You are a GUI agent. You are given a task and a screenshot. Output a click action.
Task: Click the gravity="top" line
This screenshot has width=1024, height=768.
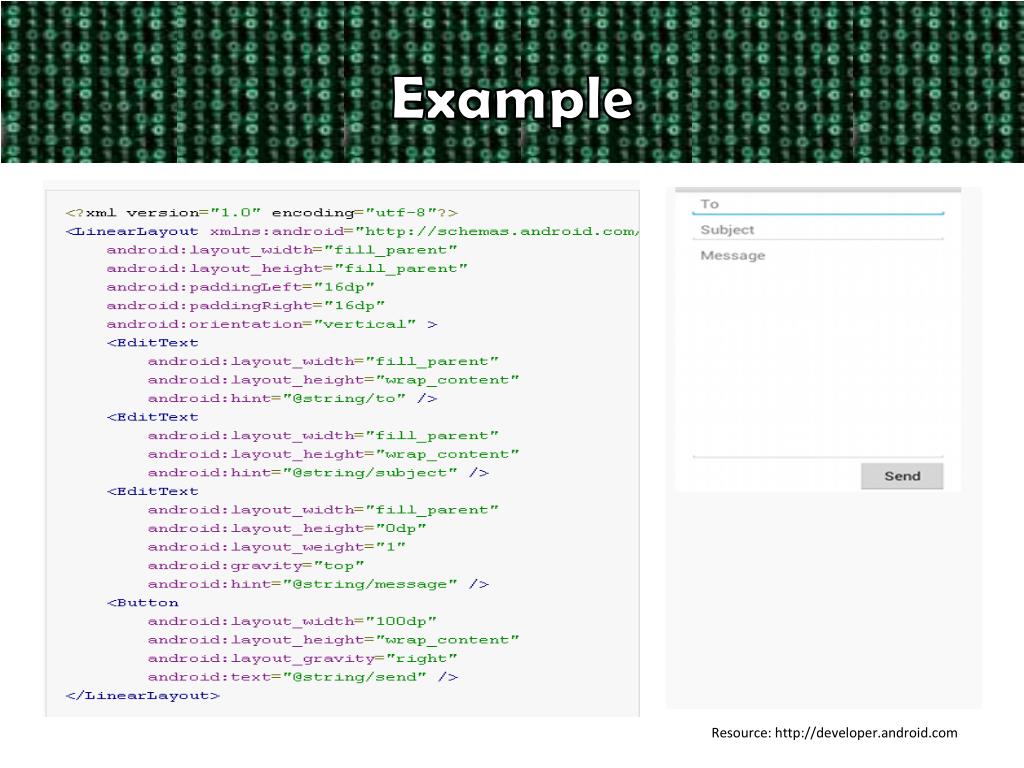(255, 566)
